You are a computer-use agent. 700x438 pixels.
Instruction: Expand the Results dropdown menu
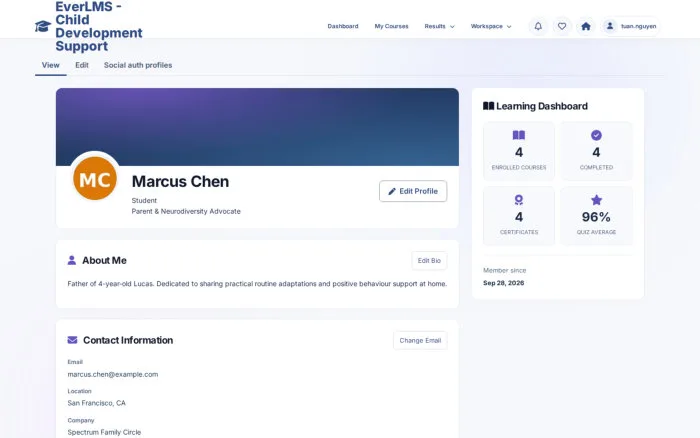[439, 26]
